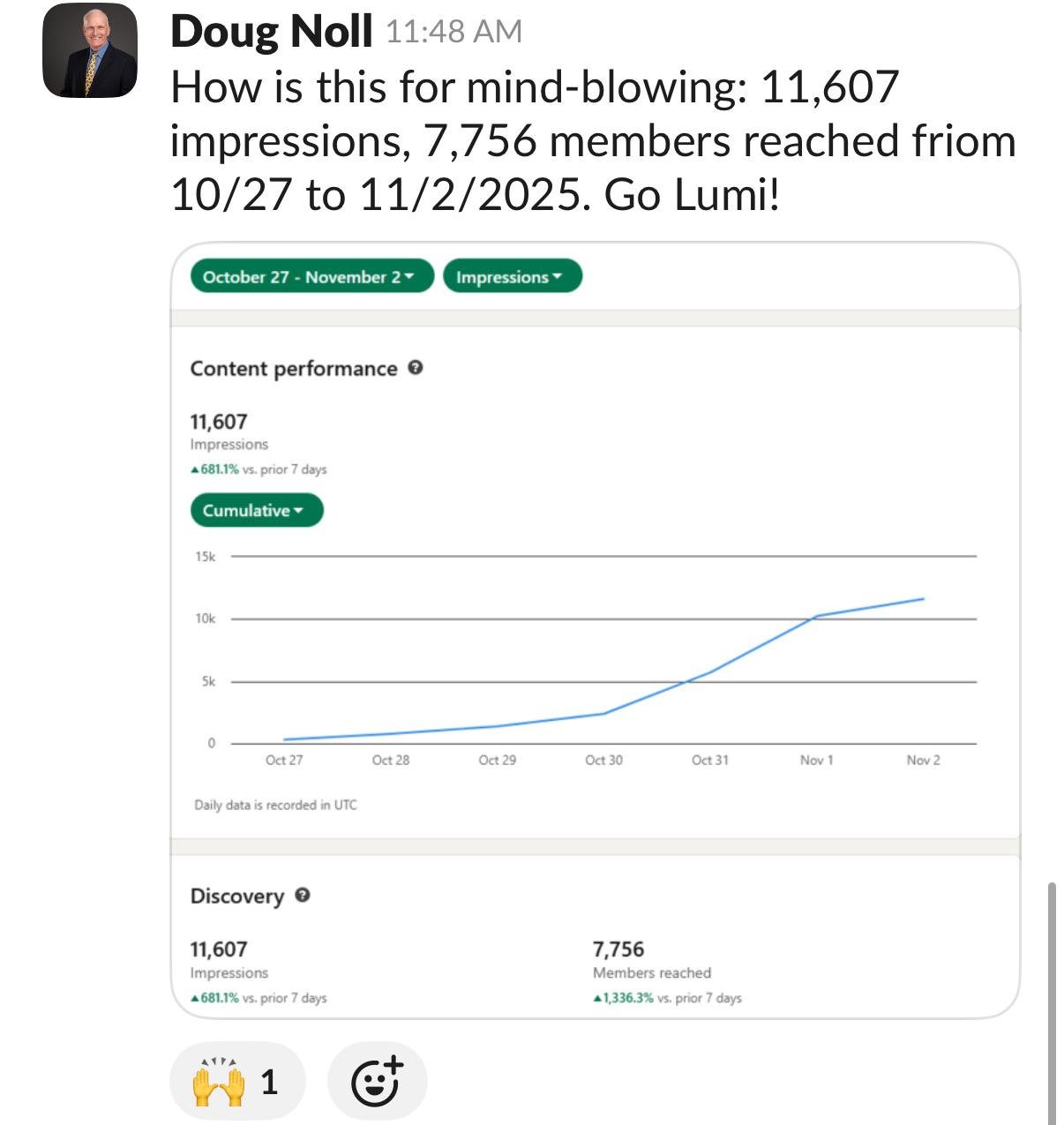Open the October 27 - November 2 date dropdown
The image size is (1064, 1125).
coord(311,276)
